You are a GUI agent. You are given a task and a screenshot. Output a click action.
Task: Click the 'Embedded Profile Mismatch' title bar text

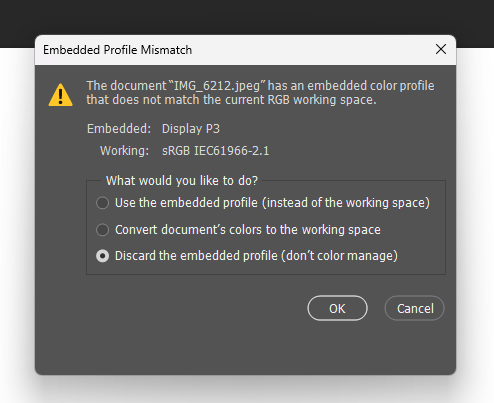(x=117, y=50)
